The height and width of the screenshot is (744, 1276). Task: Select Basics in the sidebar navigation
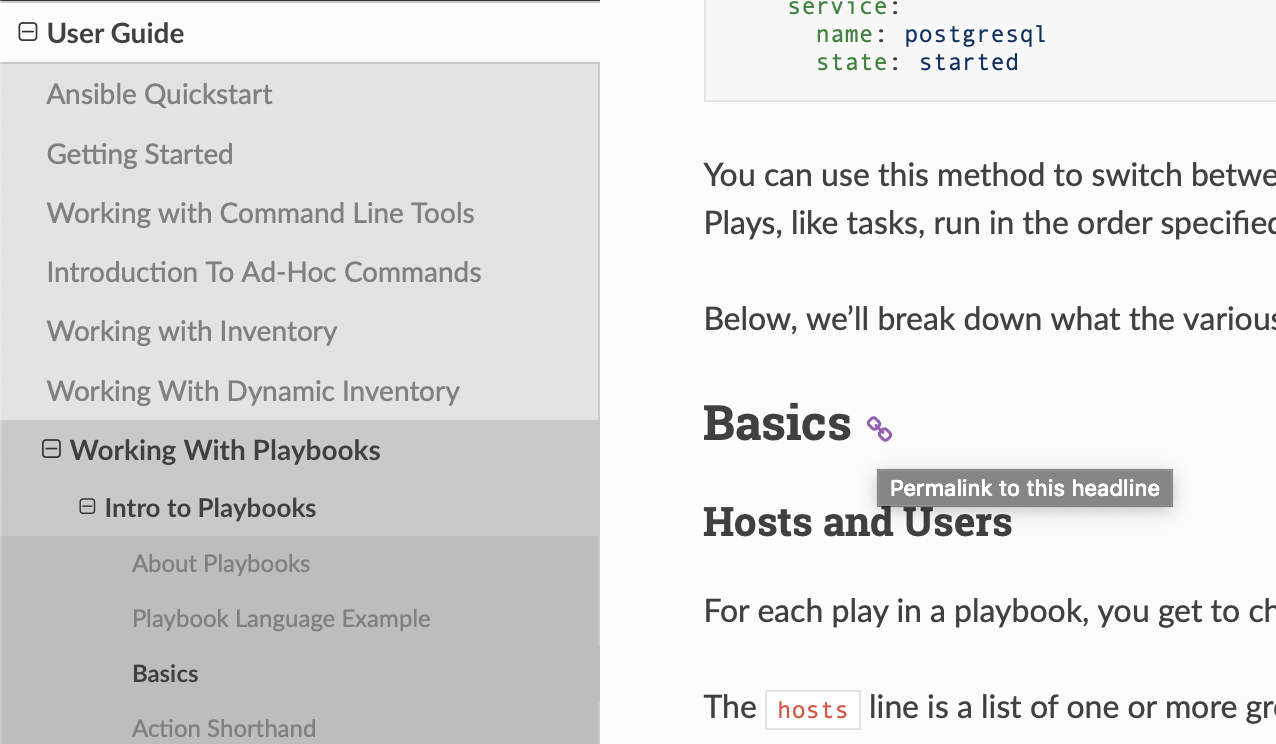coord(165,673)
